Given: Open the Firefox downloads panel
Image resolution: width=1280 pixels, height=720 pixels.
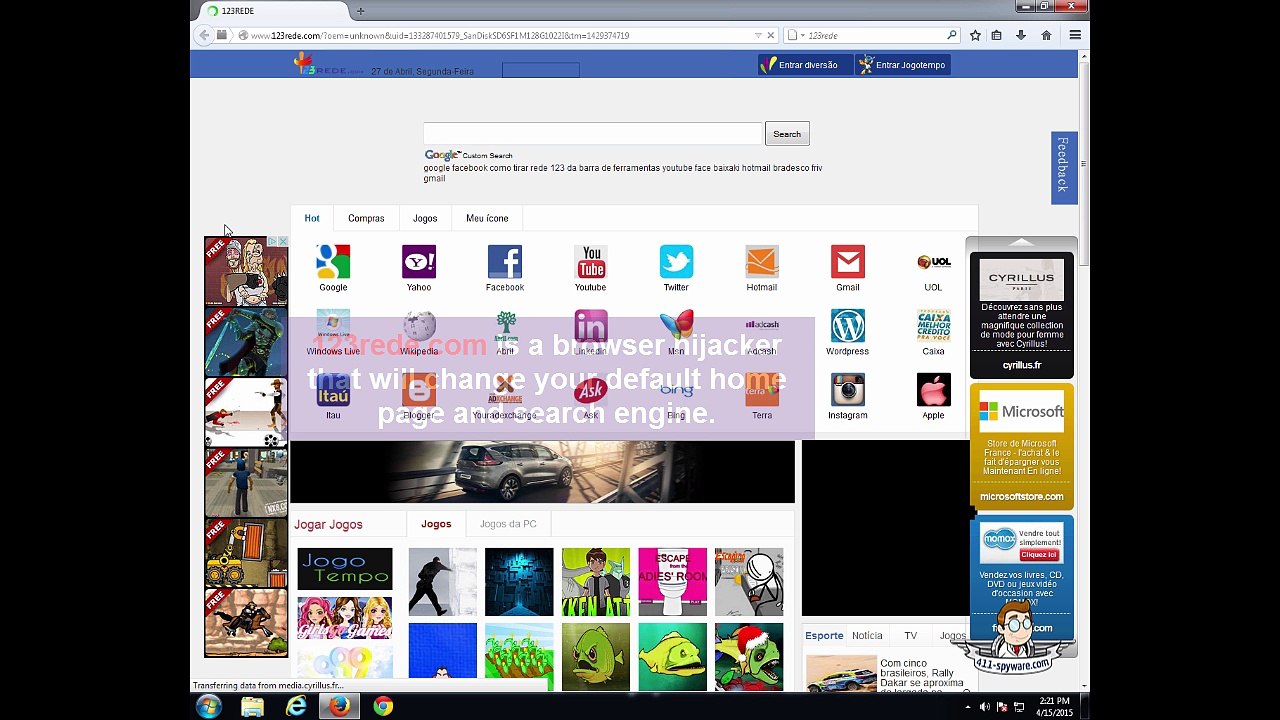Looking at the screenshot, I should point(1020,35).
